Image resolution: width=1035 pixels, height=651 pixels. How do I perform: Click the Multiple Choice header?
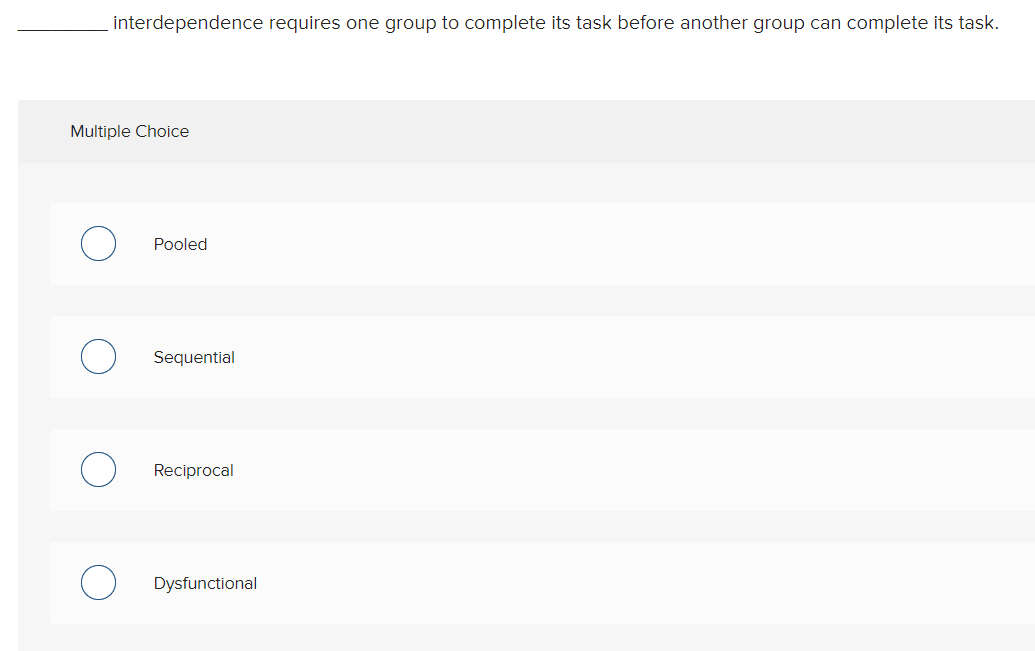129,131
